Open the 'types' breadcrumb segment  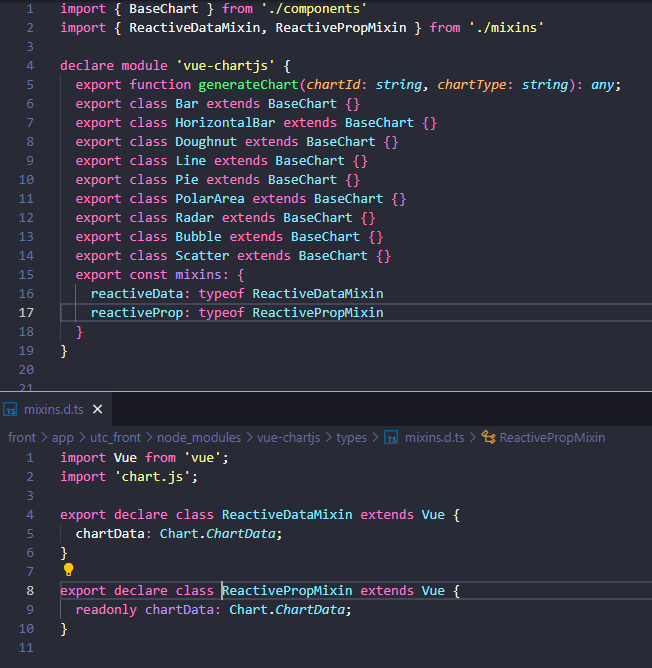pos(352,438)
